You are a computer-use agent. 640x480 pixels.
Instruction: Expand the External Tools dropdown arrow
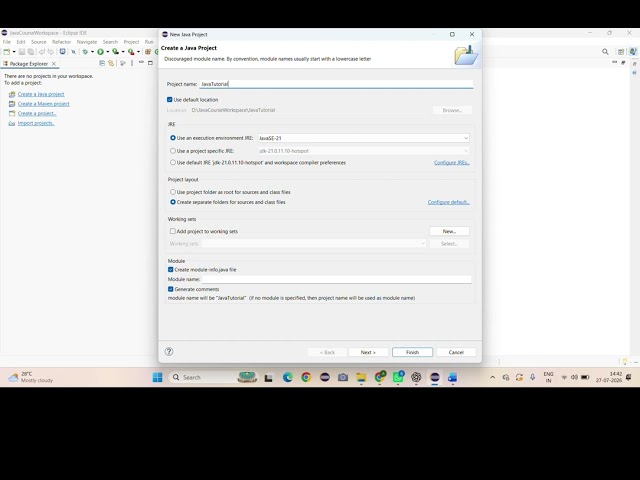(139, 52)
